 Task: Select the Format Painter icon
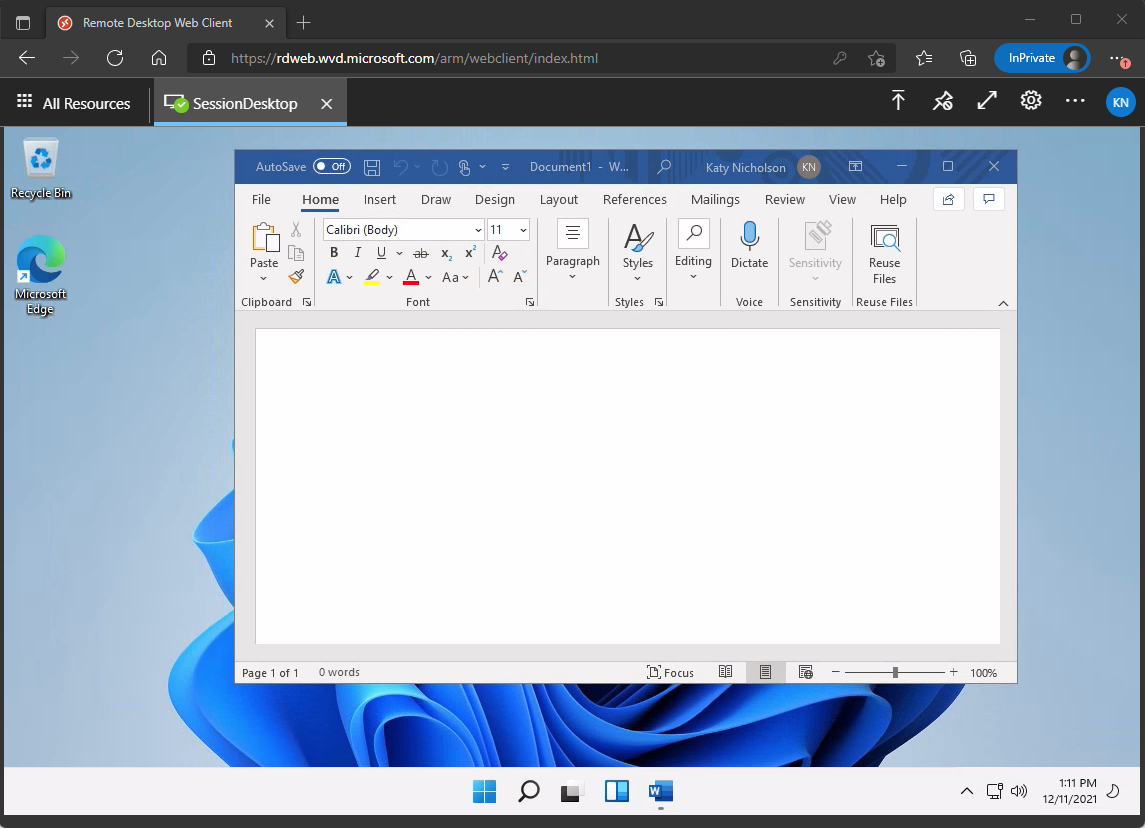[x=296, y=276]
